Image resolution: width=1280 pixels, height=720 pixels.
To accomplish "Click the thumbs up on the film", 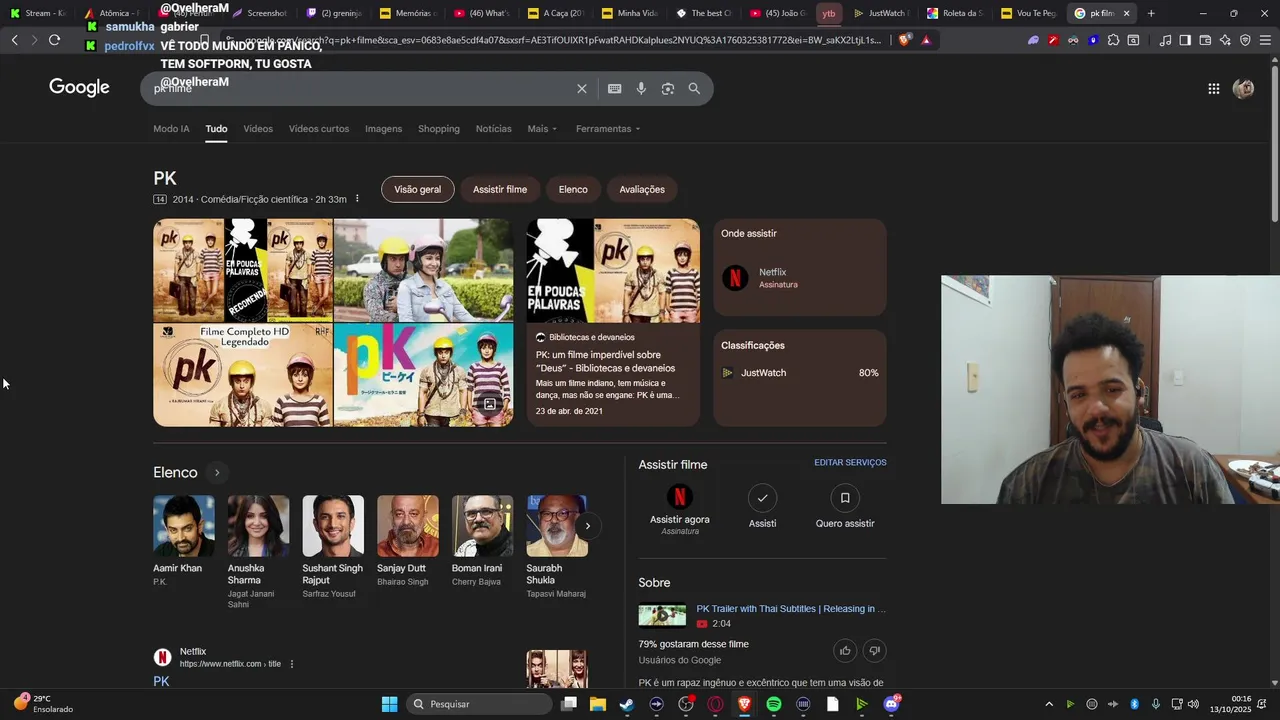I will click(x=845, y=651).
